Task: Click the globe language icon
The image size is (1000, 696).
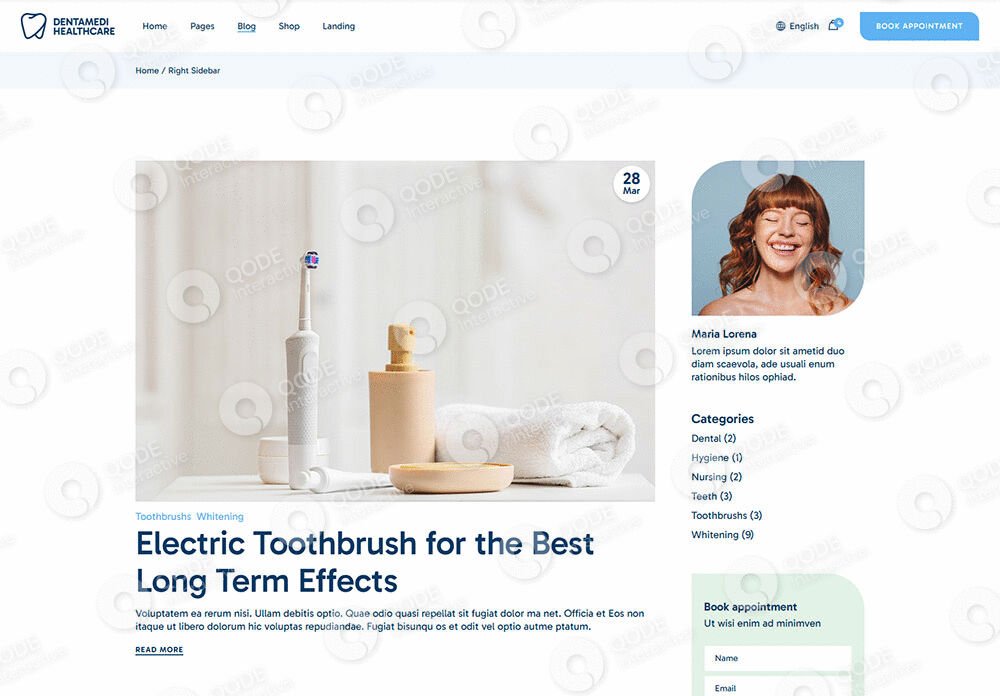Action: pos(781,26)
